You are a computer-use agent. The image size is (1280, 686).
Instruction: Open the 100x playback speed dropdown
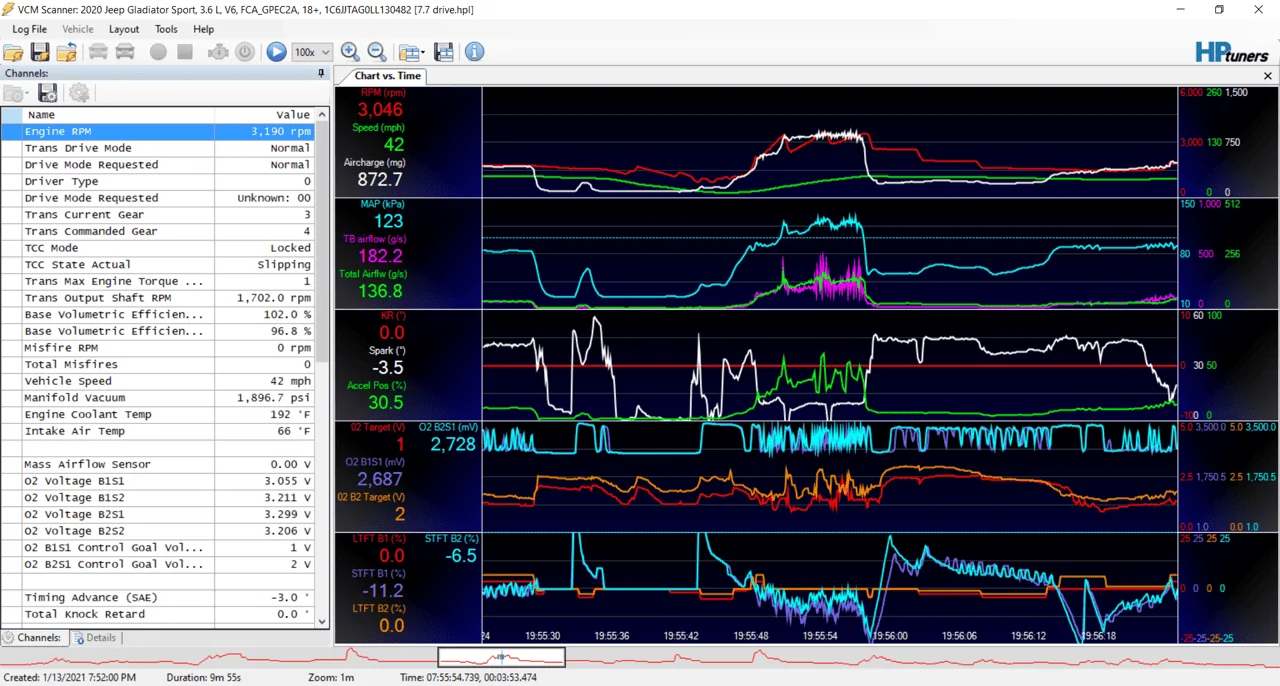(x=312, y=52)
